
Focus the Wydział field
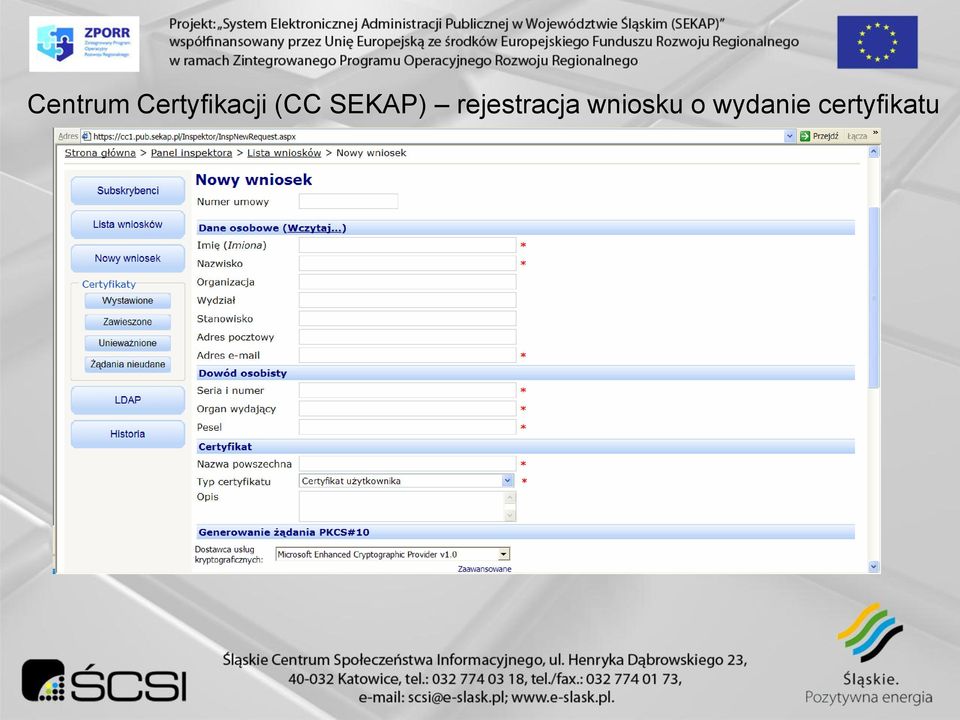coord(408,300)
